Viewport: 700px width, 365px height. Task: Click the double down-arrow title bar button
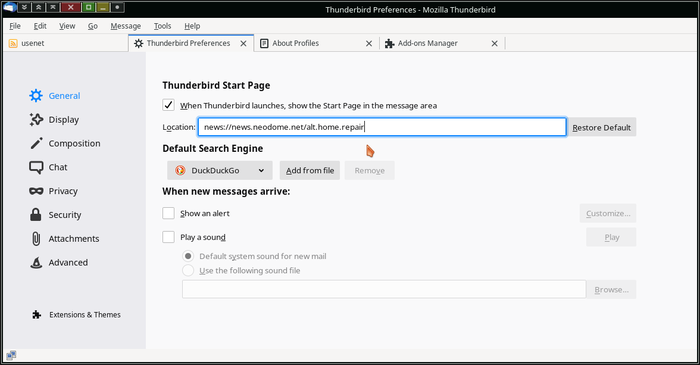pyautogui.click(x=25, y=7)
